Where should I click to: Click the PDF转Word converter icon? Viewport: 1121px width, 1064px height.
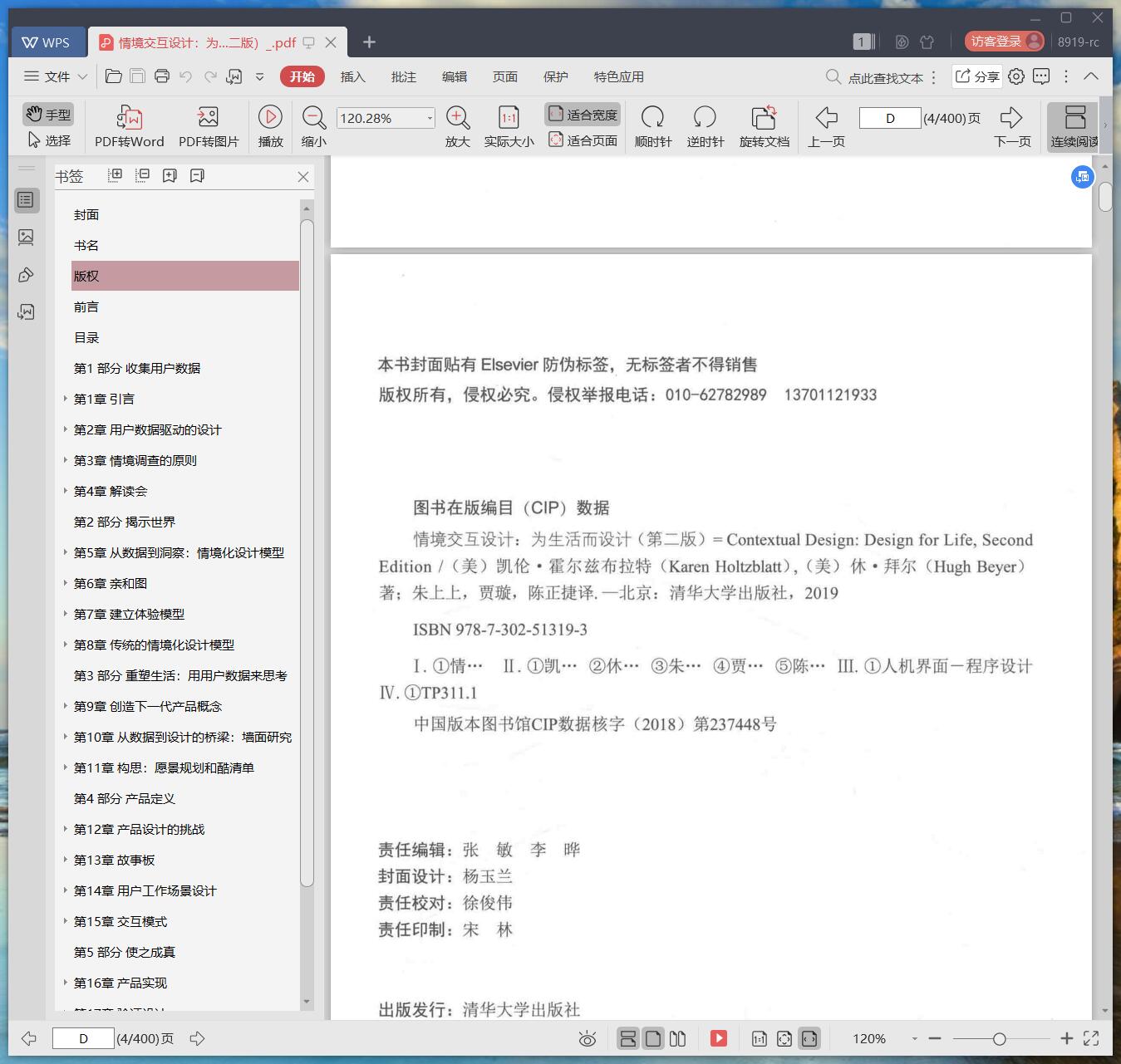pyautogui.click(x=129, y=117)
